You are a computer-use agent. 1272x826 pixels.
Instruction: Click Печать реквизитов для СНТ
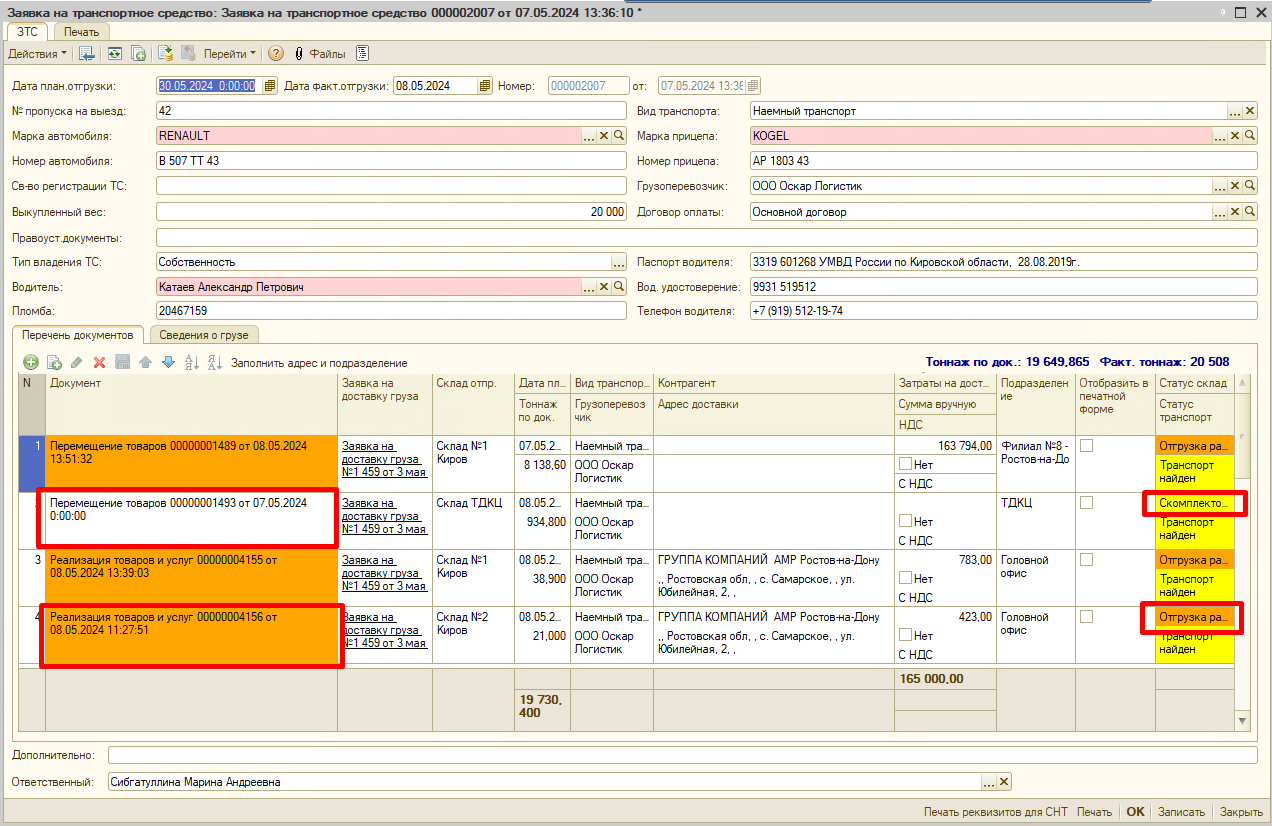pos(996,812)
